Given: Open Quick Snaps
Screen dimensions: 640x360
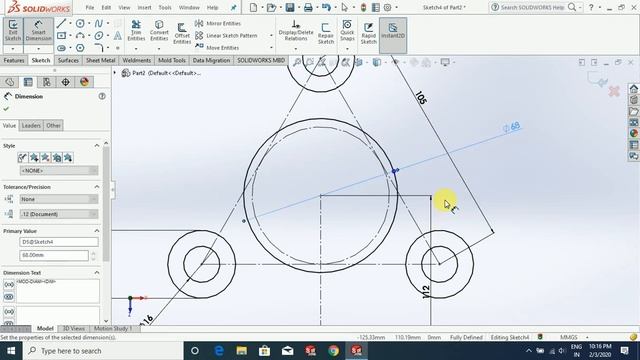Looking at the screenshot, I should point(347,31).
